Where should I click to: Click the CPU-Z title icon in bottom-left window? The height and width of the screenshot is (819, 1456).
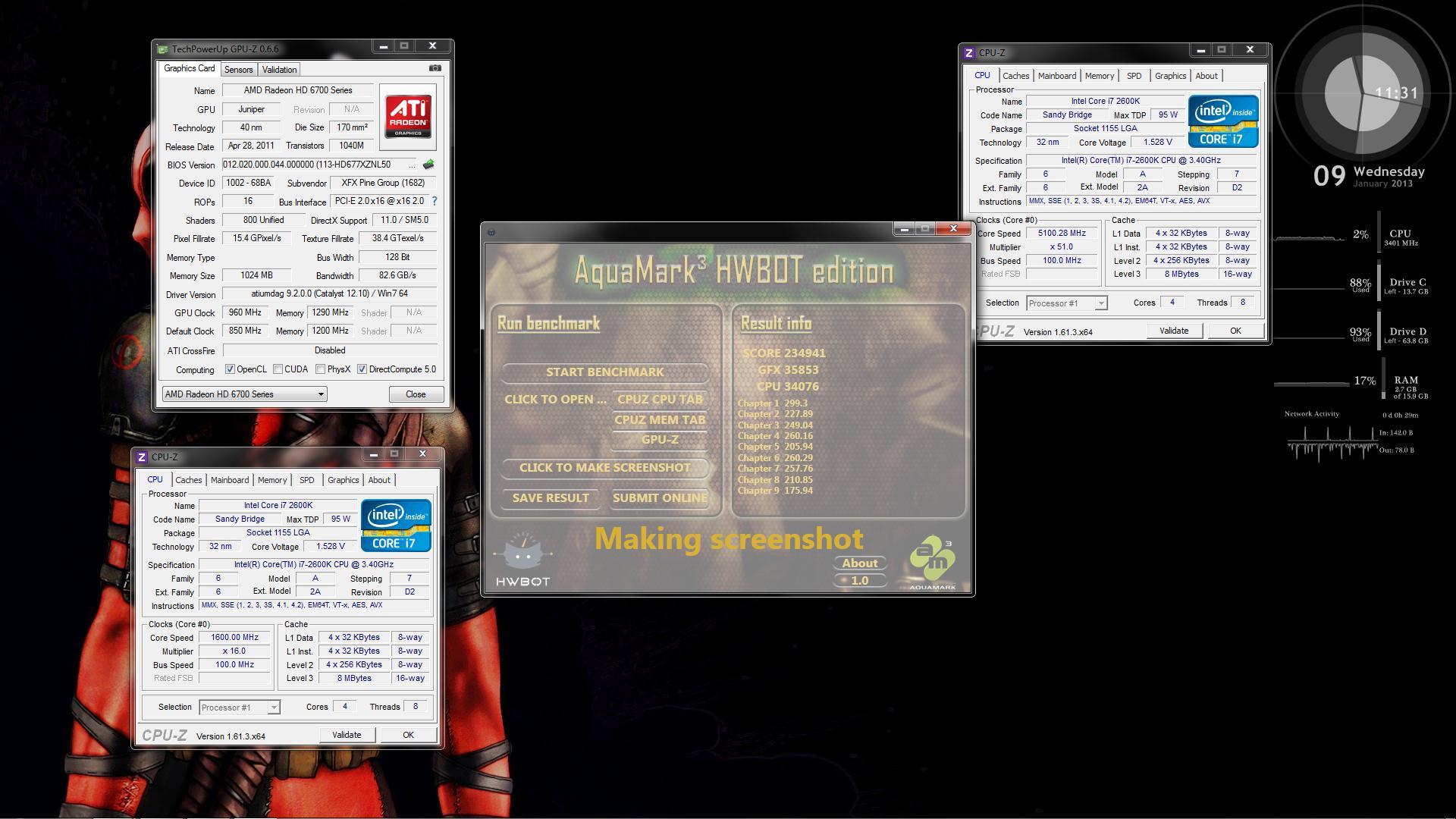[x=141, y=457]
